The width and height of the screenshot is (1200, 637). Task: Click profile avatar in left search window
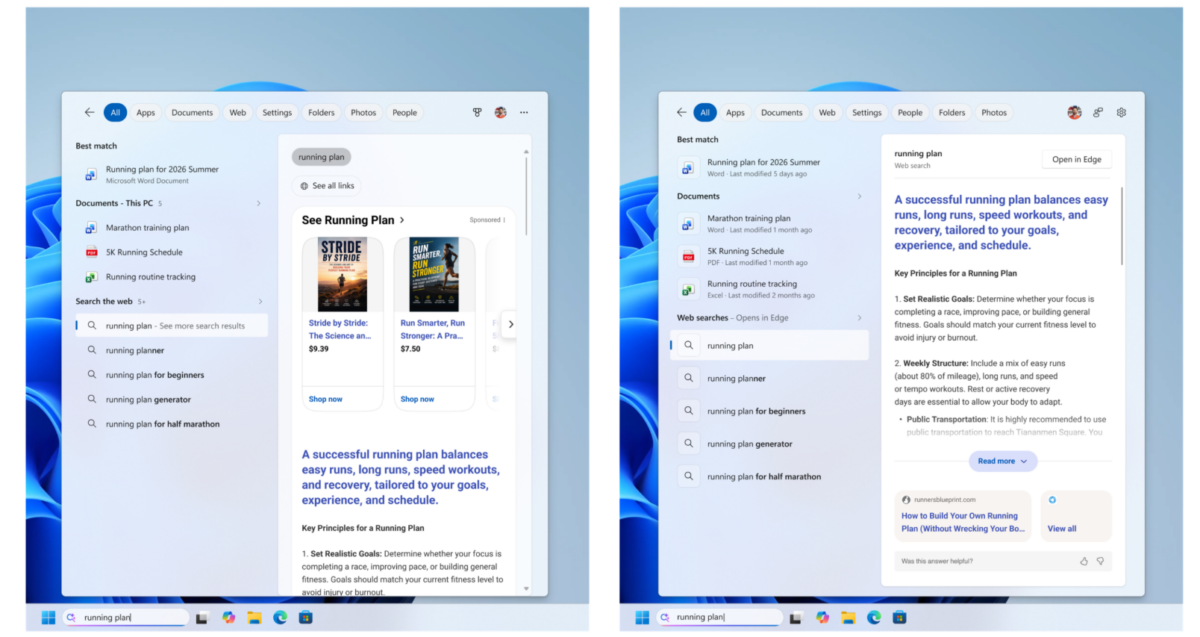coord(500,113)
